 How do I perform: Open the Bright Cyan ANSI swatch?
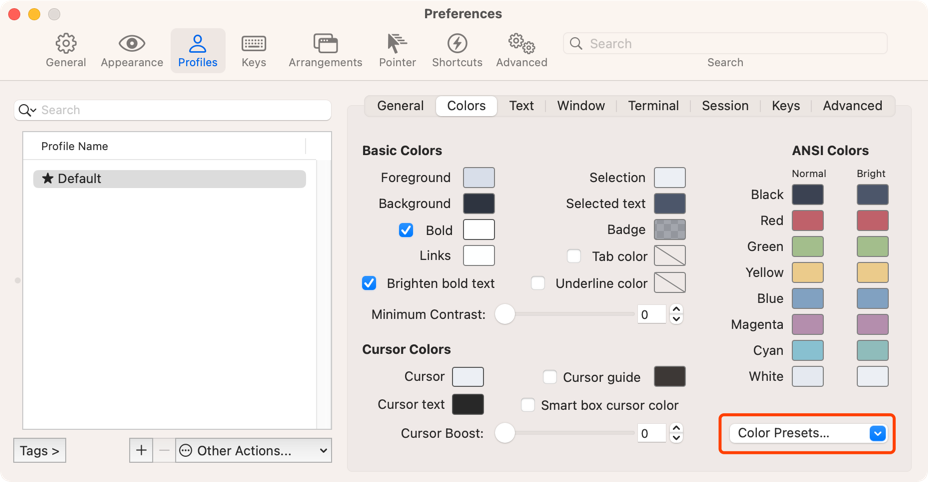pos(872,351)
